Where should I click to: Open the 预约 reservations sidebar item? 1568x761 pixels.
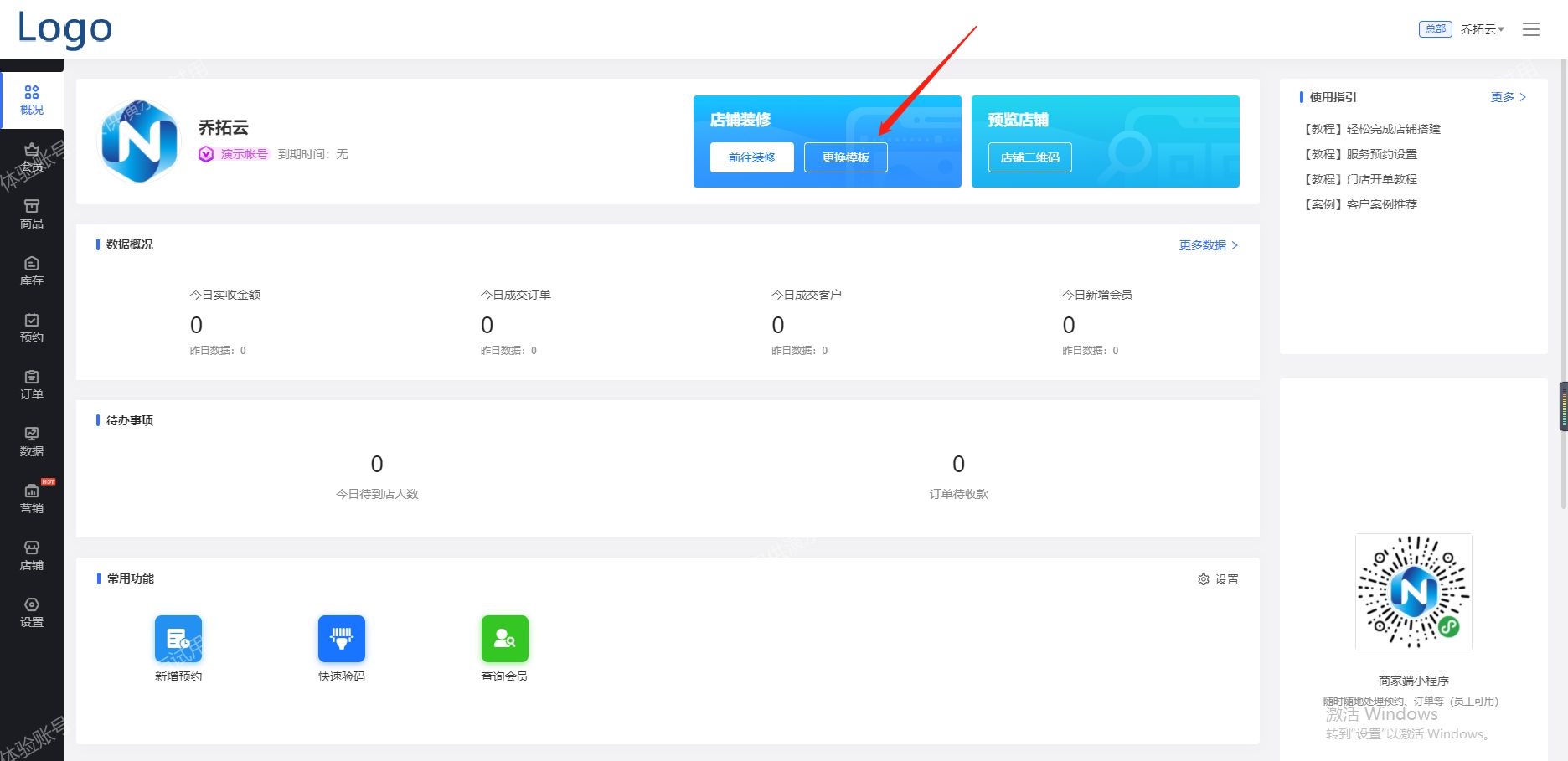pyautogui.click(x=32, y=328)
